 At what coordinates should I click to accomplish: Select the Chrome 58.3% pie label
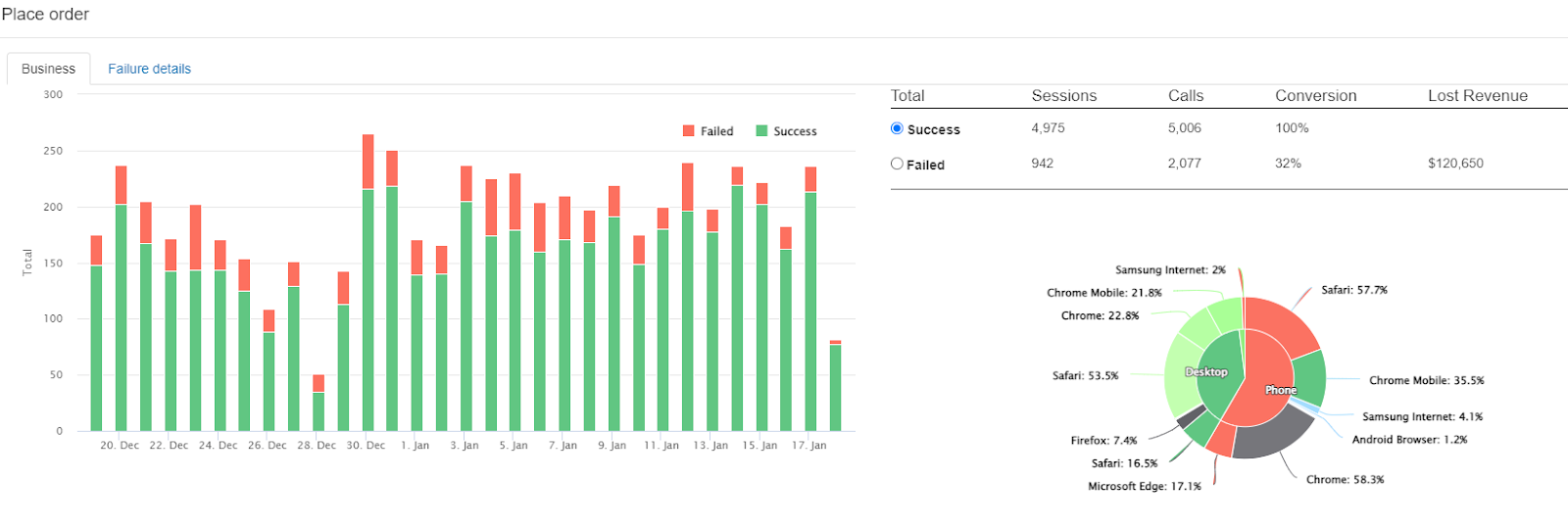pyautogui.click(x=1345, y=479)
